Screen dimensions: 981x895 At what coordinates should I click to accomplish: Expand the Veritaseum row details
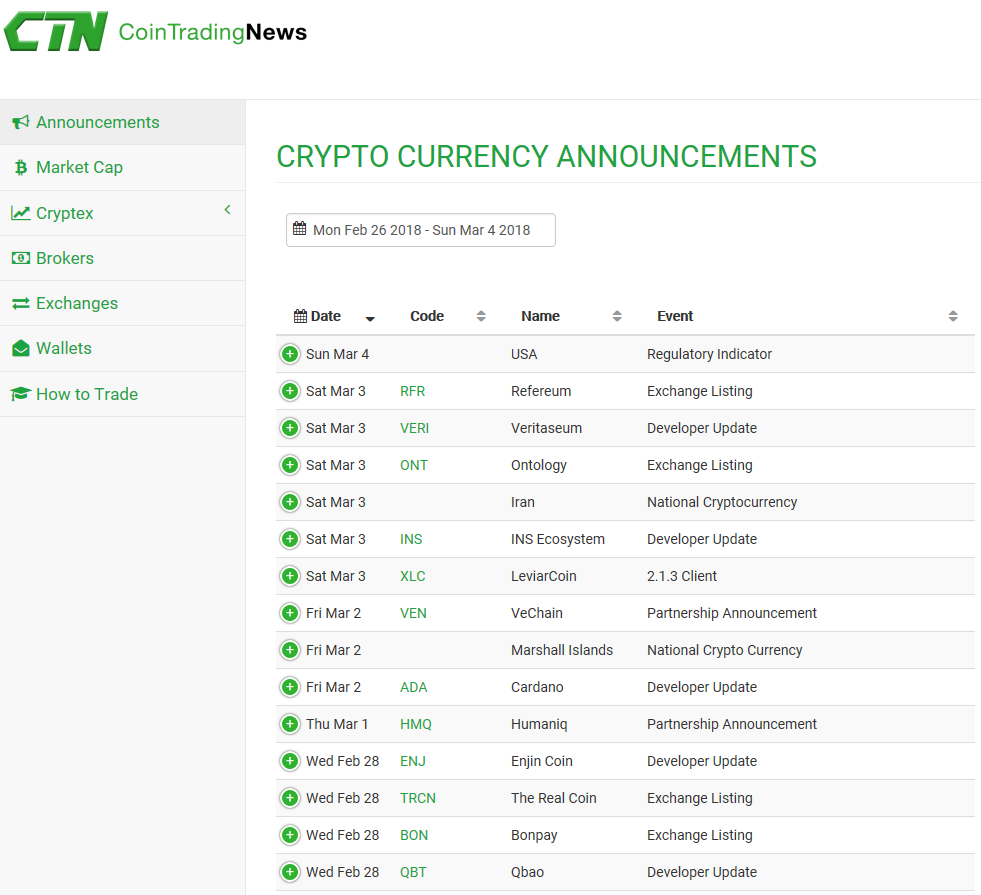290,428
